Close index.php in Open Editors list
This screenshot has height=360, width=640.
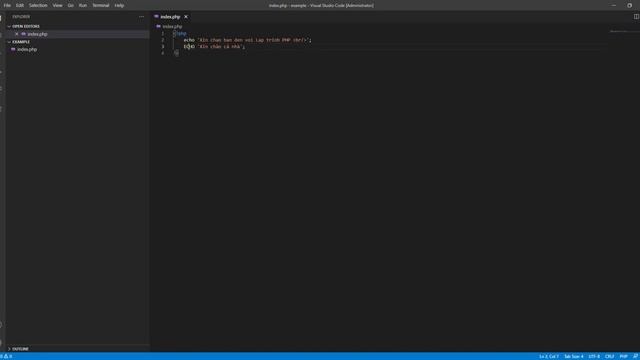16,34
